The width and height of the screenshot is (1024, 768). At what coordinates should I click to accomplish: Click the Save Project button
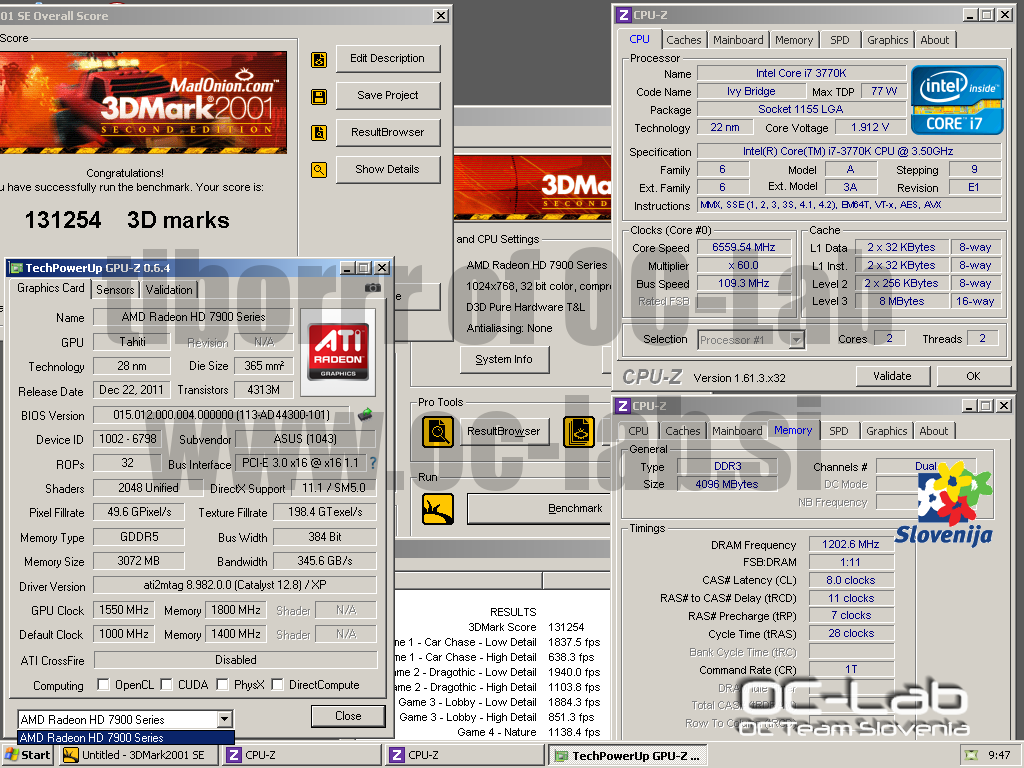pos(388,95)
